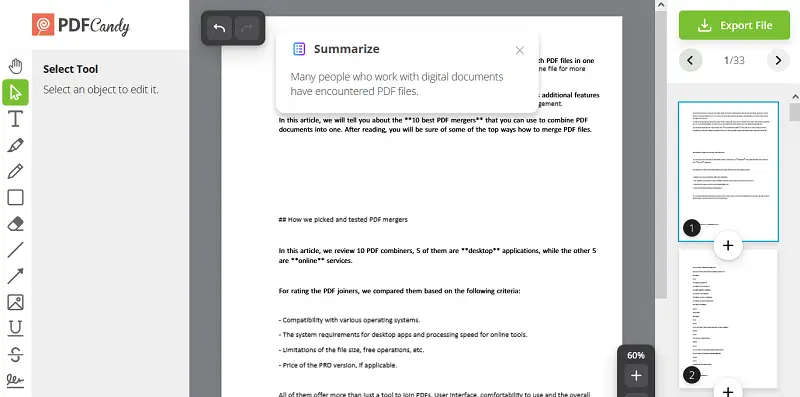Go to the next page
The height and width of the screenshot is (397, 800).
click(x=778, y=60)
